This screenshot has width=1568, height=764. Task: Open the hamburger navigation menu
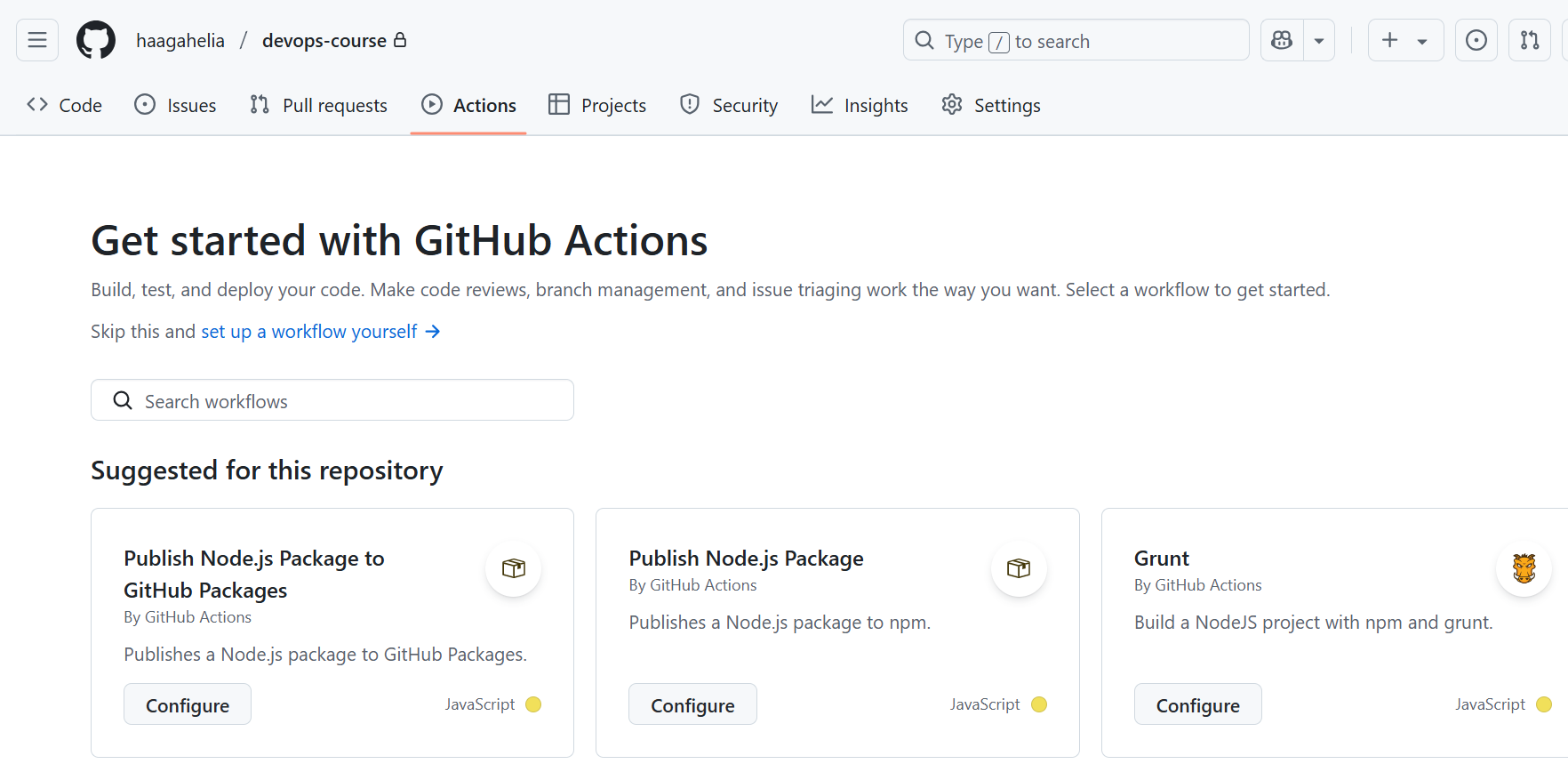coord(37,40)
